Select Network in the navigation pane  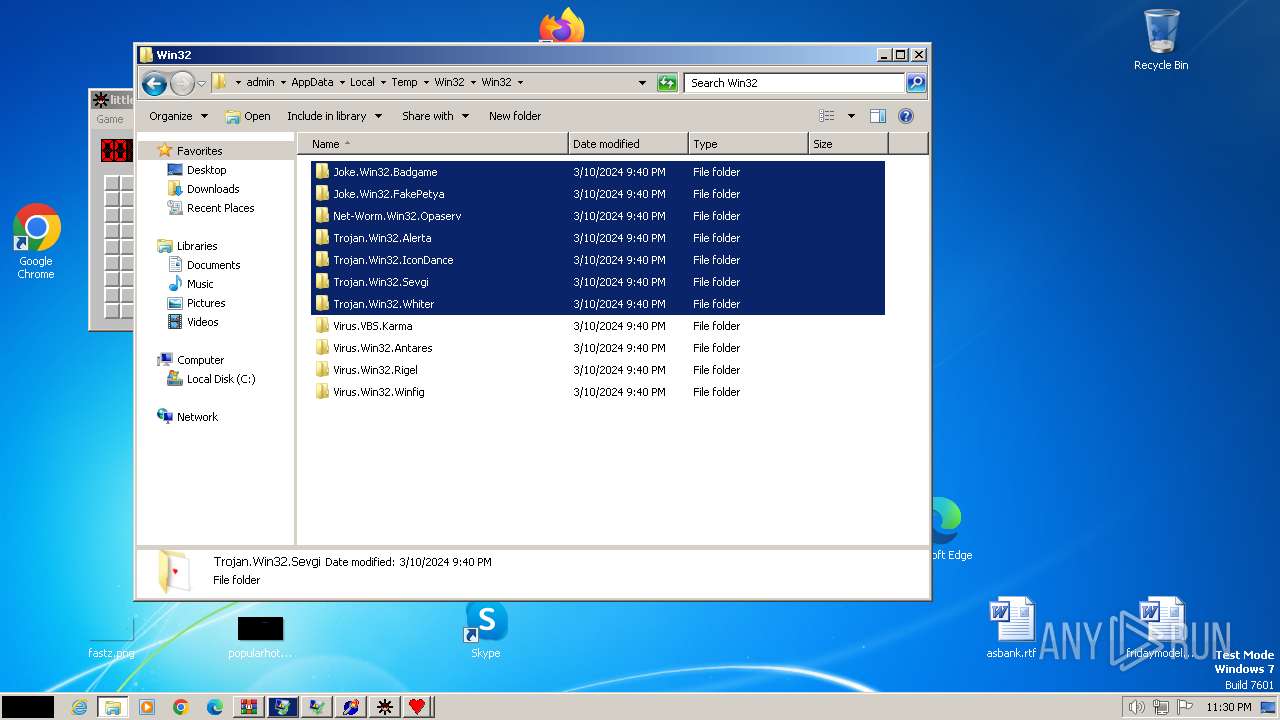pyautogui.click(x=197, y=417)
